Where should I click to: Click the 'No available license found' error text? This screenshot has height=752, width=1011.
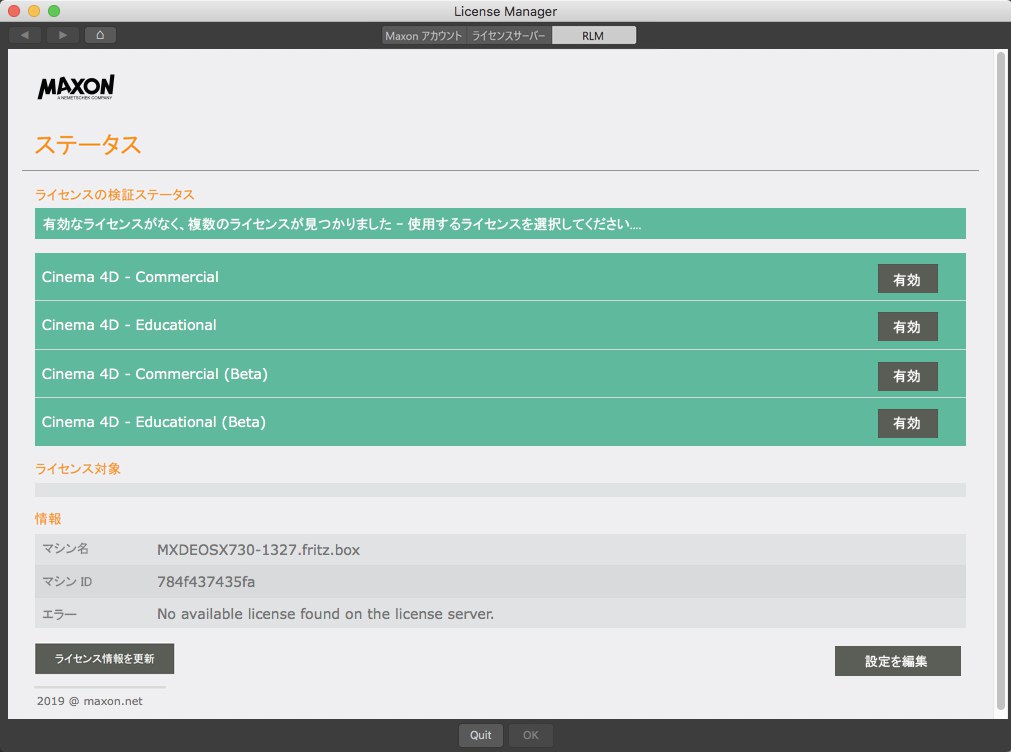(326, 614)
